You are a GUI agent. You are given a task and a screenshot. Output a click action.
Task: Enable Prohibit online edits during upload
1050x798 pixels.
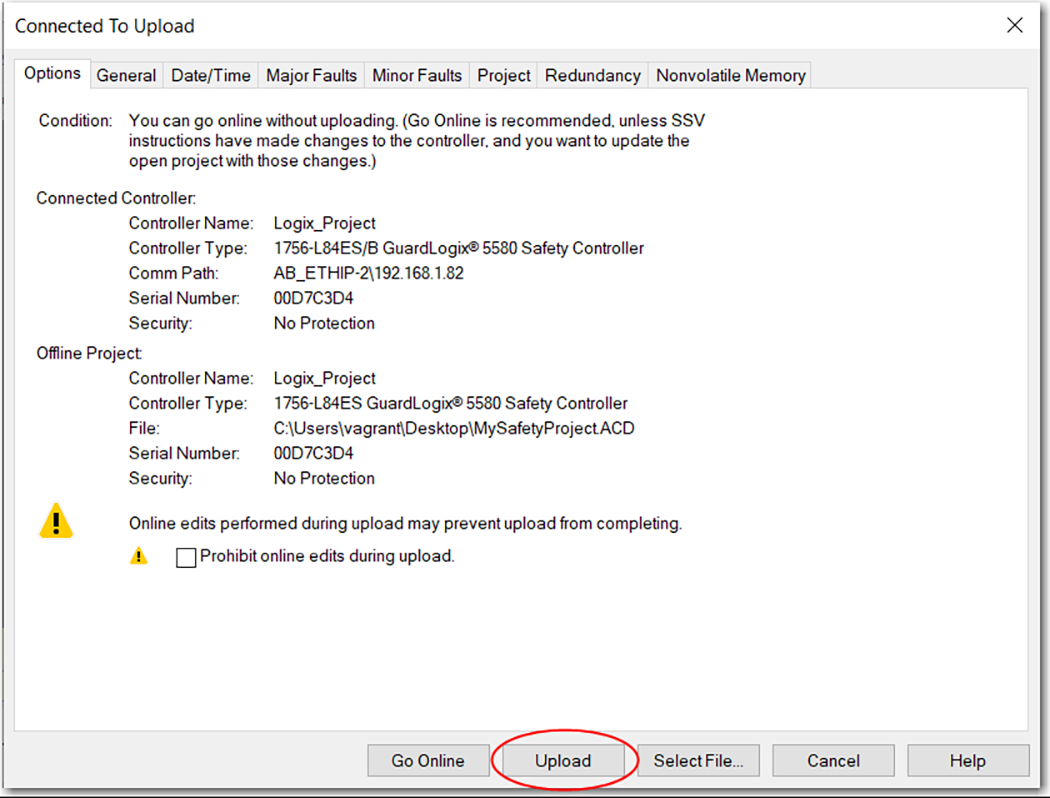pyautogui.click(x=186, y=558)
